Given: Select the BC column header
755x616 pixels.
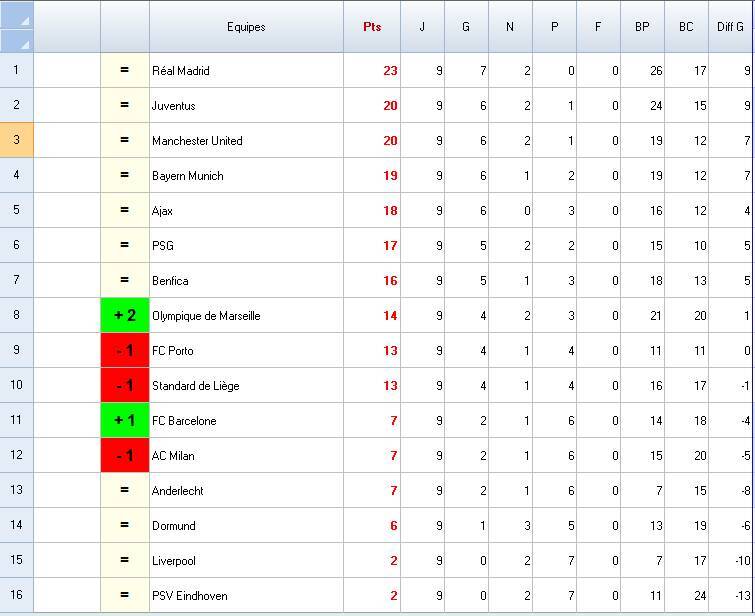Looking at the screenshot, I should [x=686, y=27].
